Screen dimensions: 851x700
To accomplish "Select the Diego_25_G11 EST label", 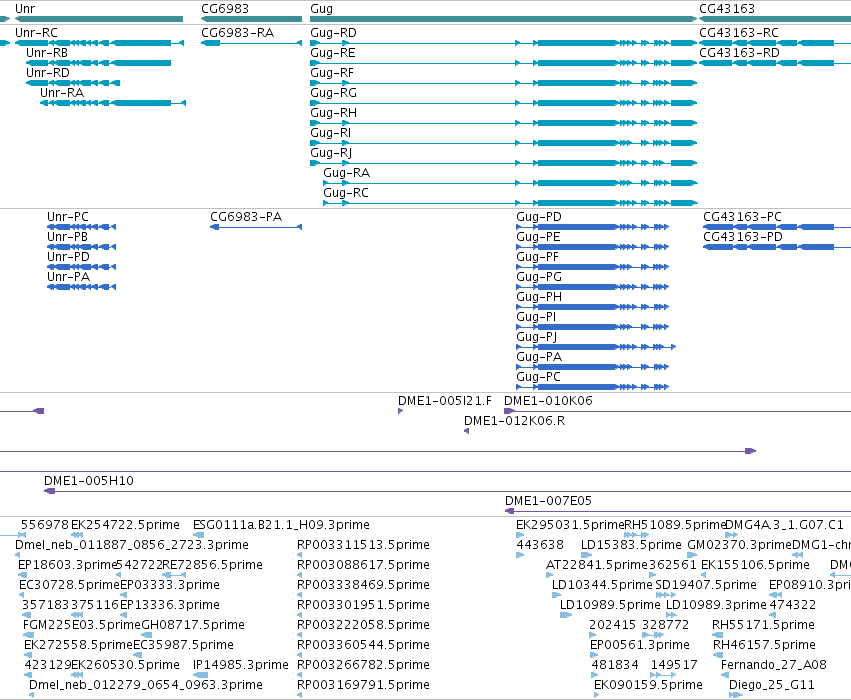I will (772, 685).
